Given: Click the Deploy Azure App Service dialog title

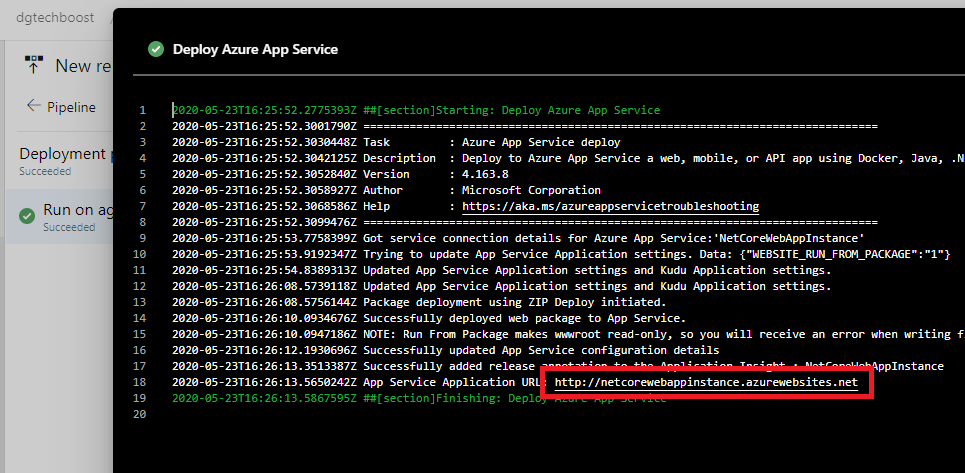Looking at the screenshot, I should click(x=255, y=49).
